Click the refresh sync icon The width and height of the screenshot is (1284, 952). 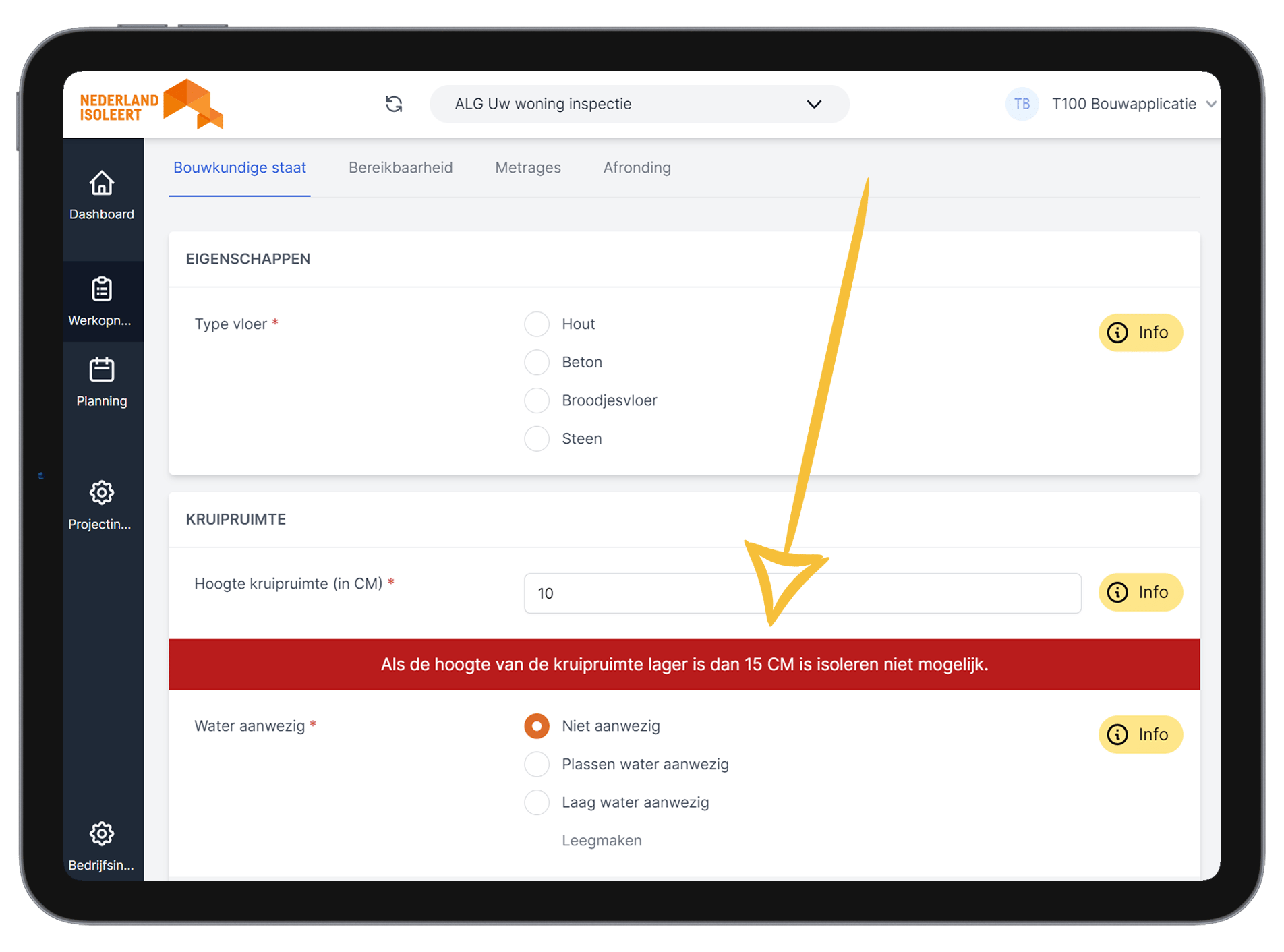click(x=394, y=104)
